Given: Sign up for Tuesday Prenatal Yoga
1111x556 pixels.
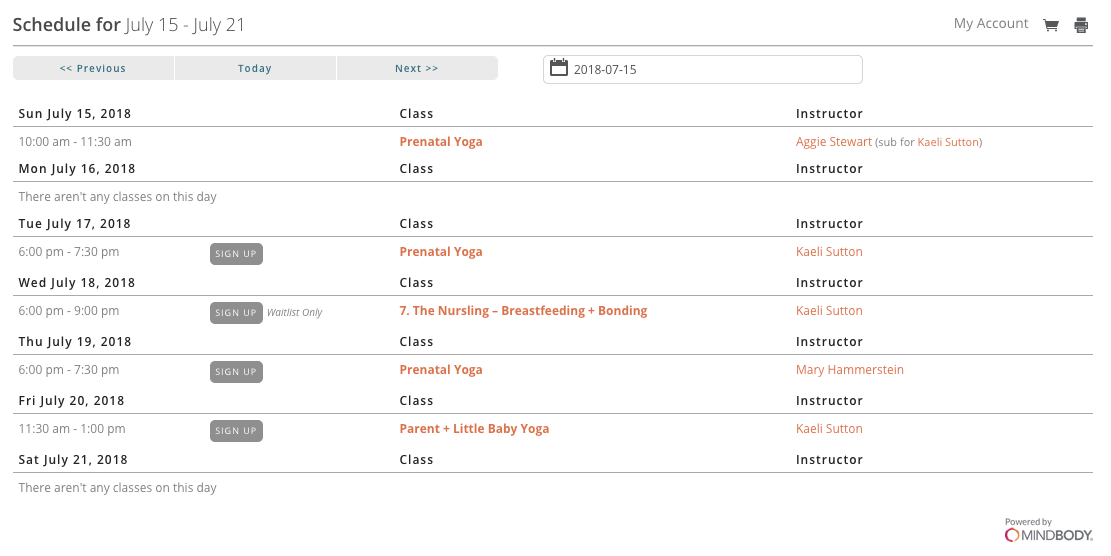Looking at the screenshot, I should point(236,254).
